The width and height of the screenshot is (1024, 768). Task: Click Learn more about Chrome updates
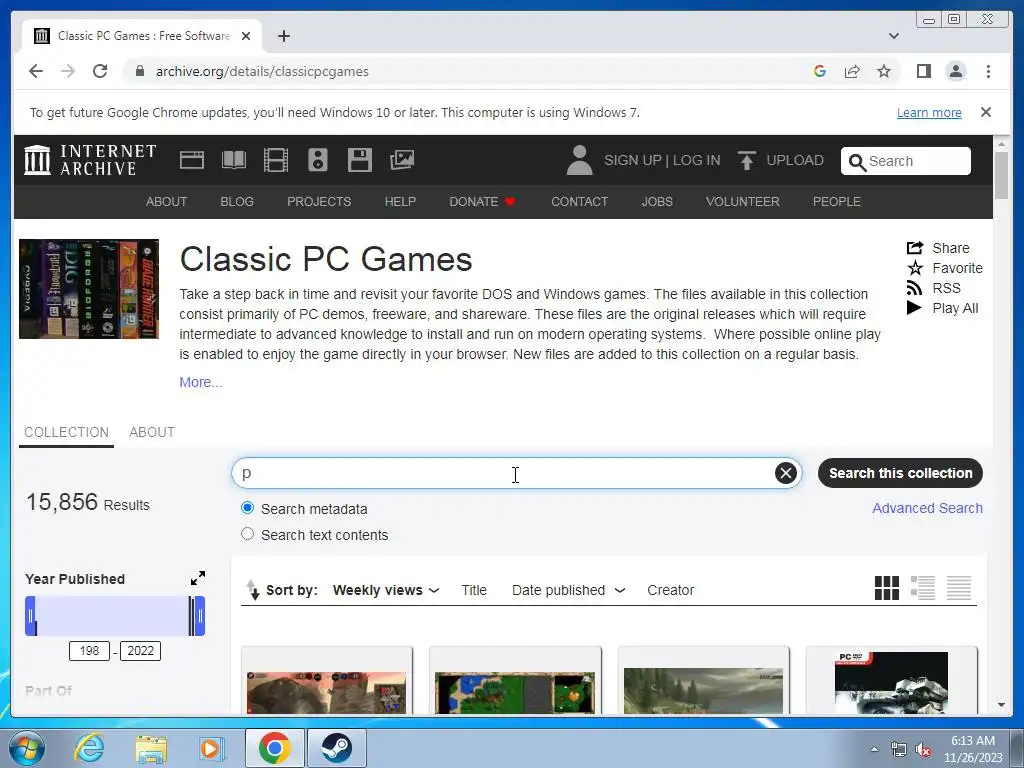[929, 112]
